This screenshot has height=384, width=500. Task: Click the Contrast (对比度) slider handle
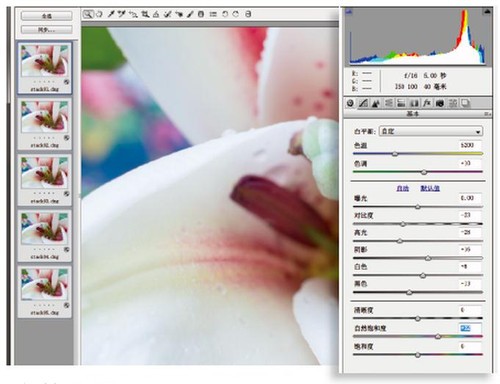403,224
